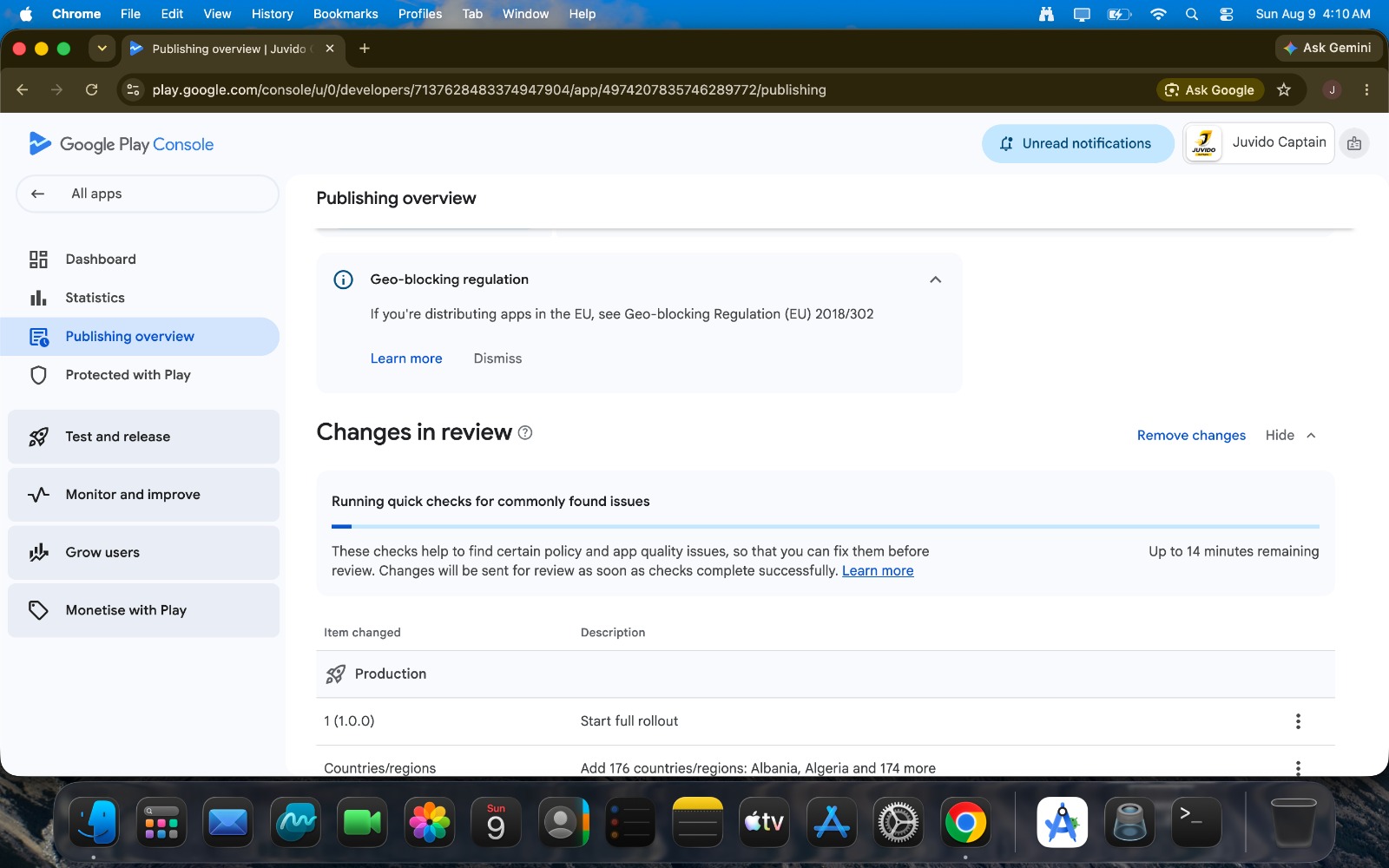The width and height of the screenshot is (1389, 868).
Task: Bookmark this page with the star icon
Action: click(1284, 89)
